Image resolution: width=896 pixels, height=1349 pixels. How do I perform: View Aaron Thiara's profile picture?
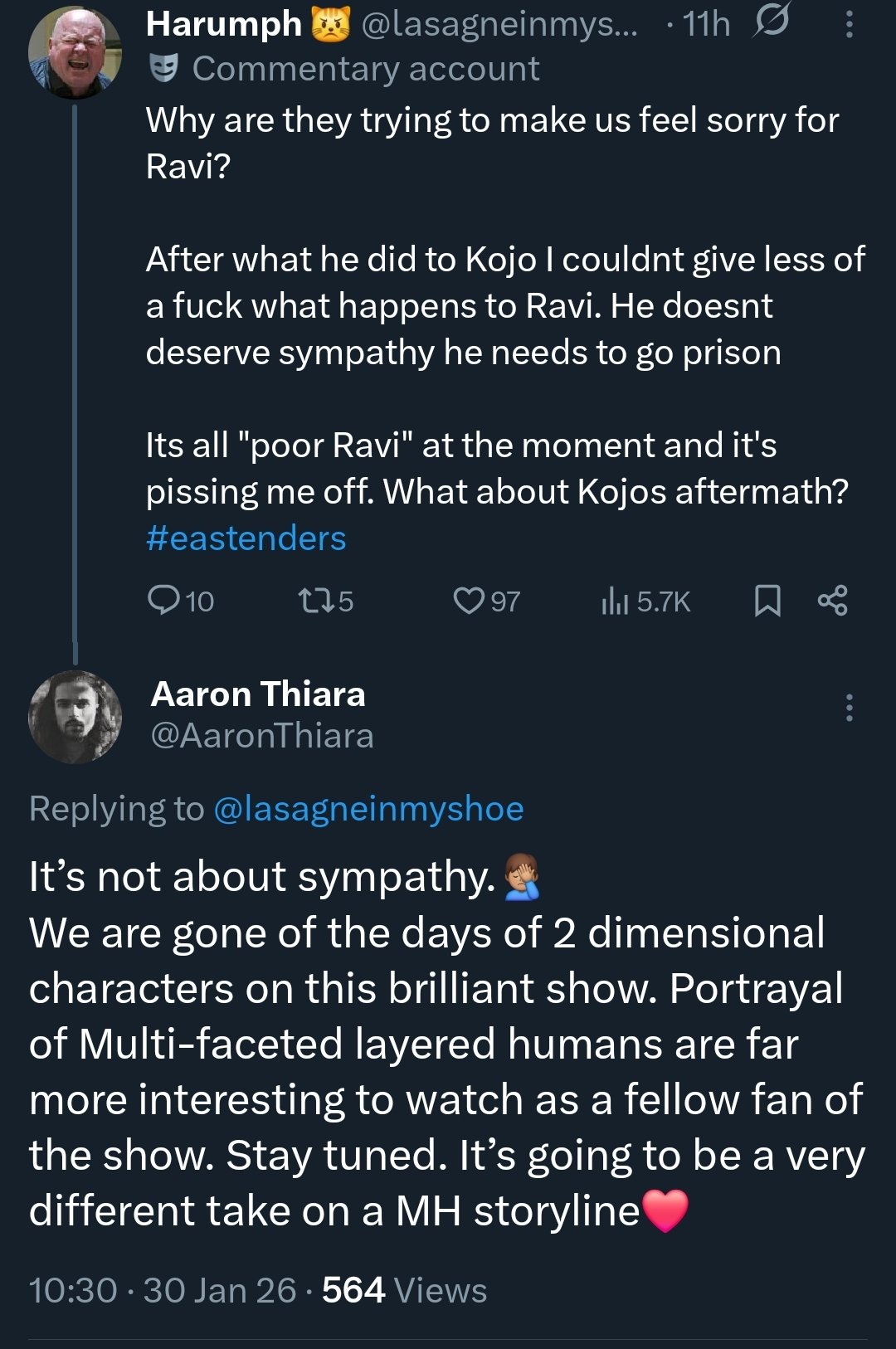pyautogui.click(x=75, y=717)
